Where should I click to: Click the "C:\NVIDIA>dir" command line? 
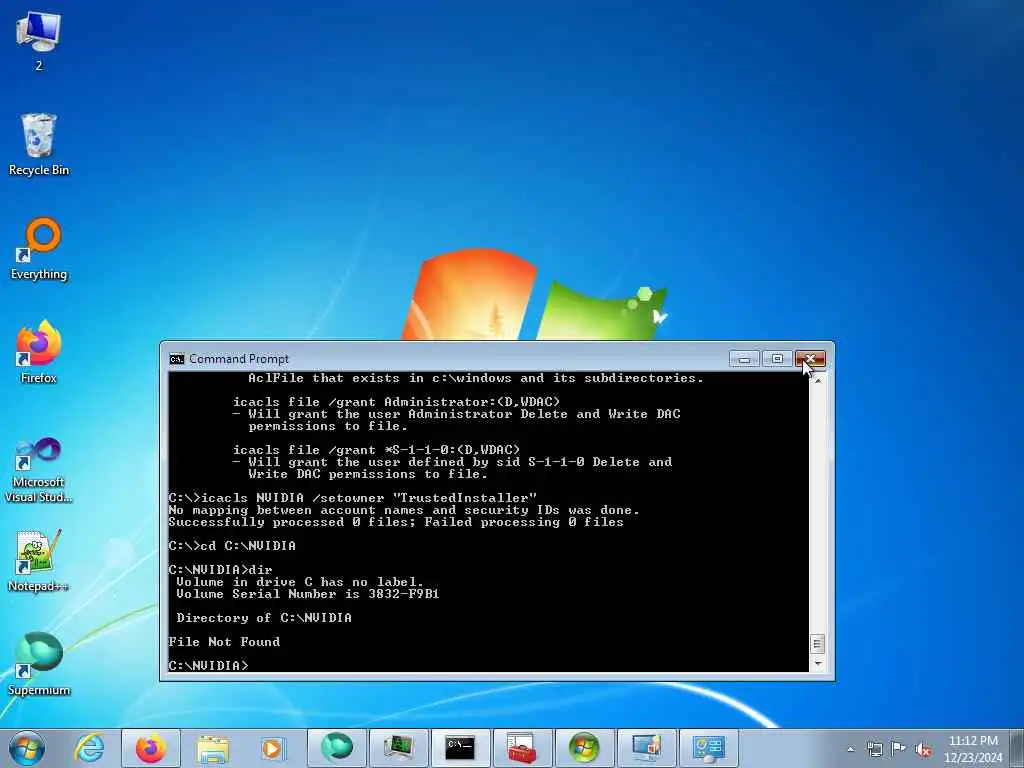[220, 569]
